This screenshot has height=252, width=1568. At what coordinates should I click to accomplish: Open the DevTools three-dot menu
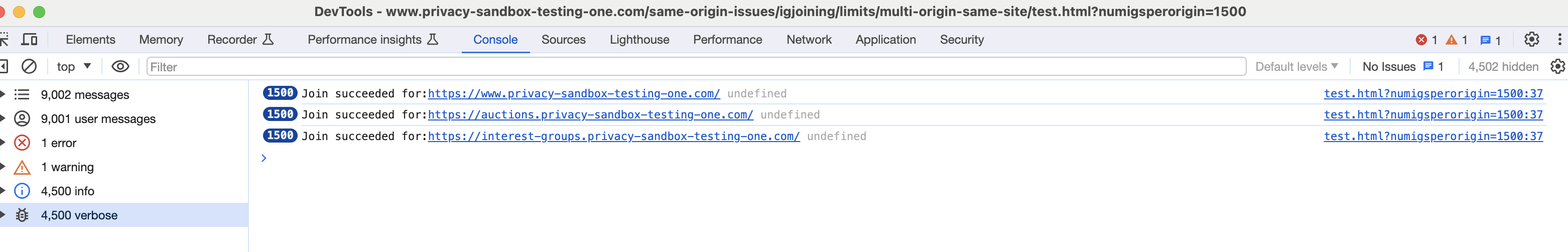tap(1559, 40)
